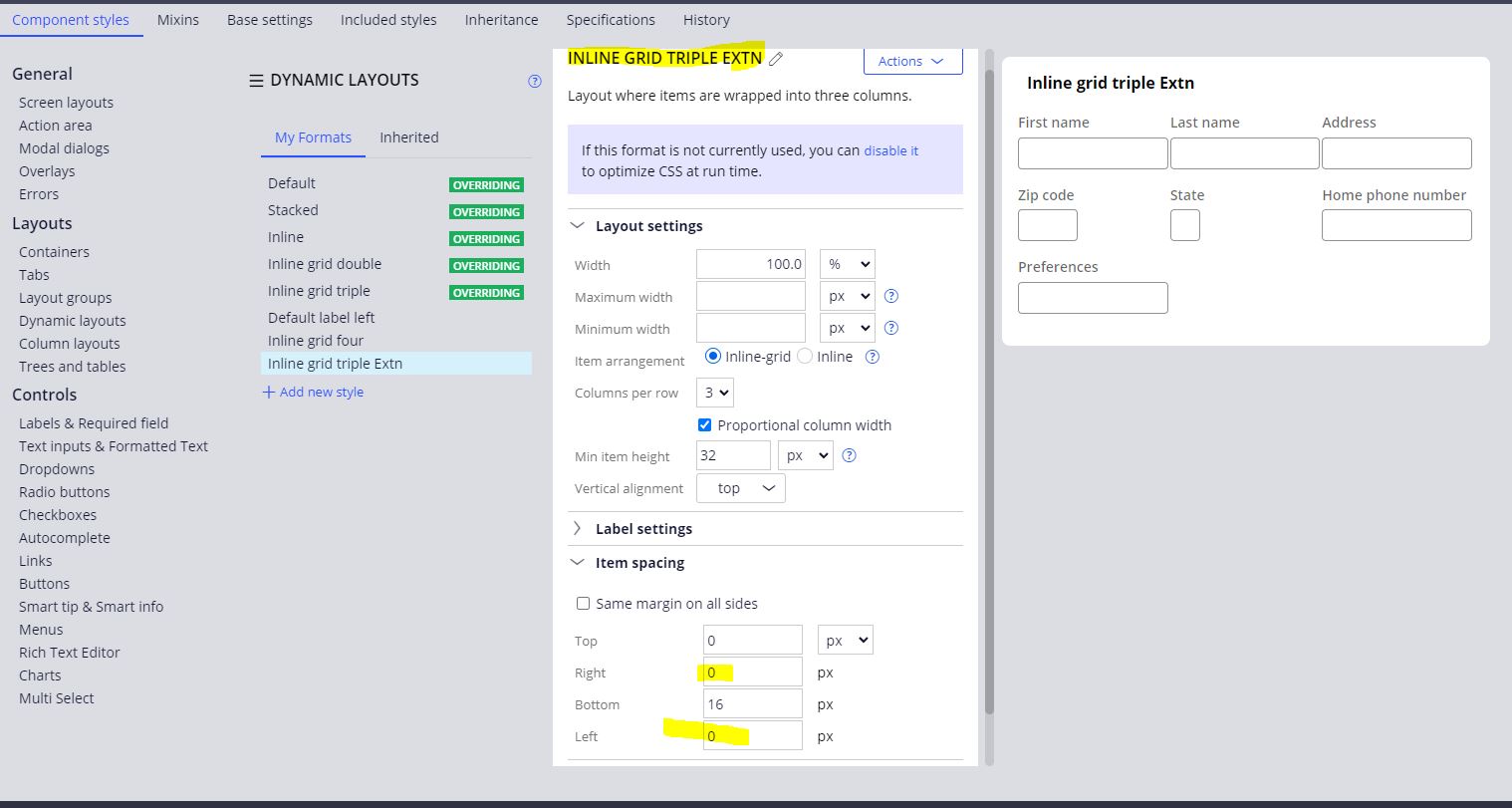Open the Specifications tab
The height and width of the screenshot is (808, 1512).
click(x=611, y=19)
